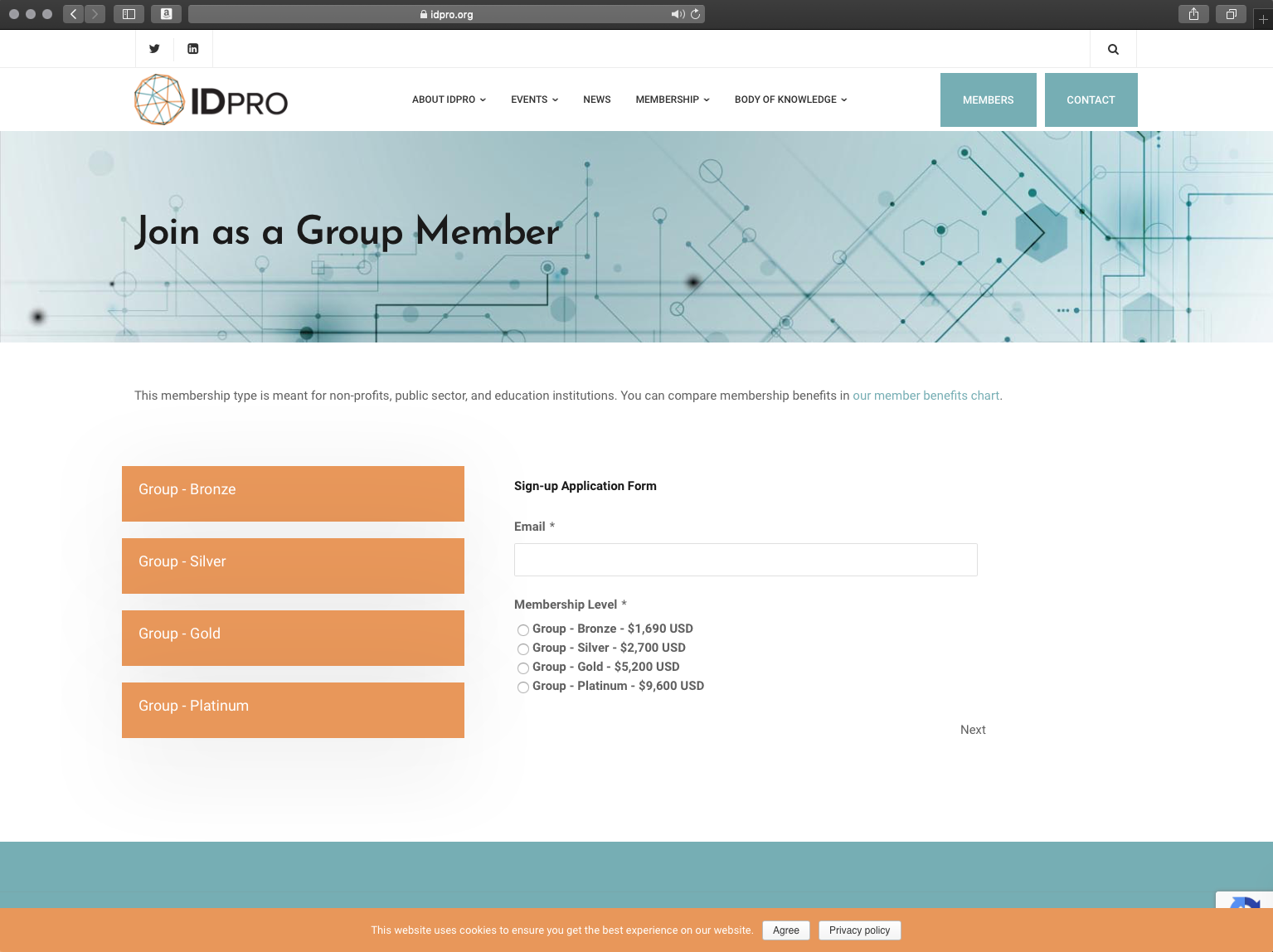Open the IDPro Twitter profile icon
The image size is (1273, 952).
pyautogui.click(x=153, y=48)
